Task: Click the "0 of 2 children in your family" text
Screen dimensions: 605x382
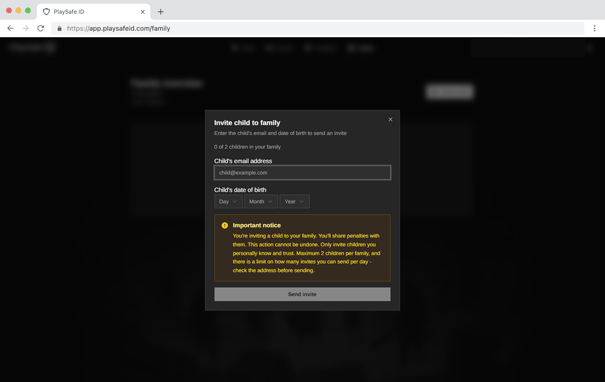Action: (x=247, y=147)
